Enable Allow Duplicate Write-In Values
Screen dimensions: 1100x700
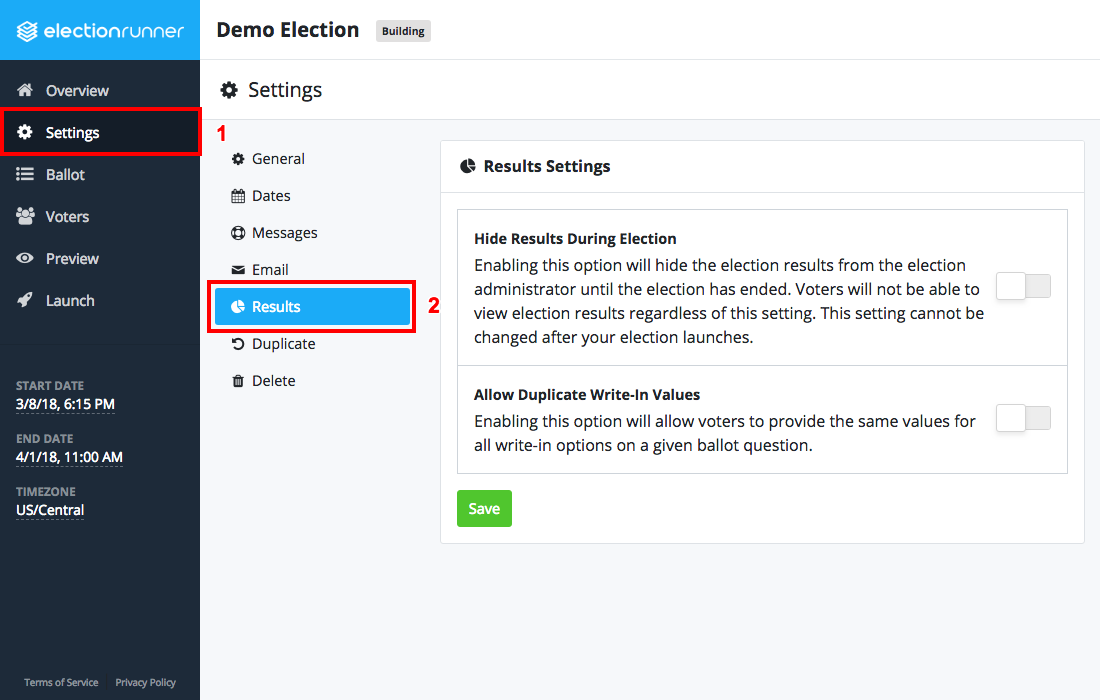point(1023,418)
